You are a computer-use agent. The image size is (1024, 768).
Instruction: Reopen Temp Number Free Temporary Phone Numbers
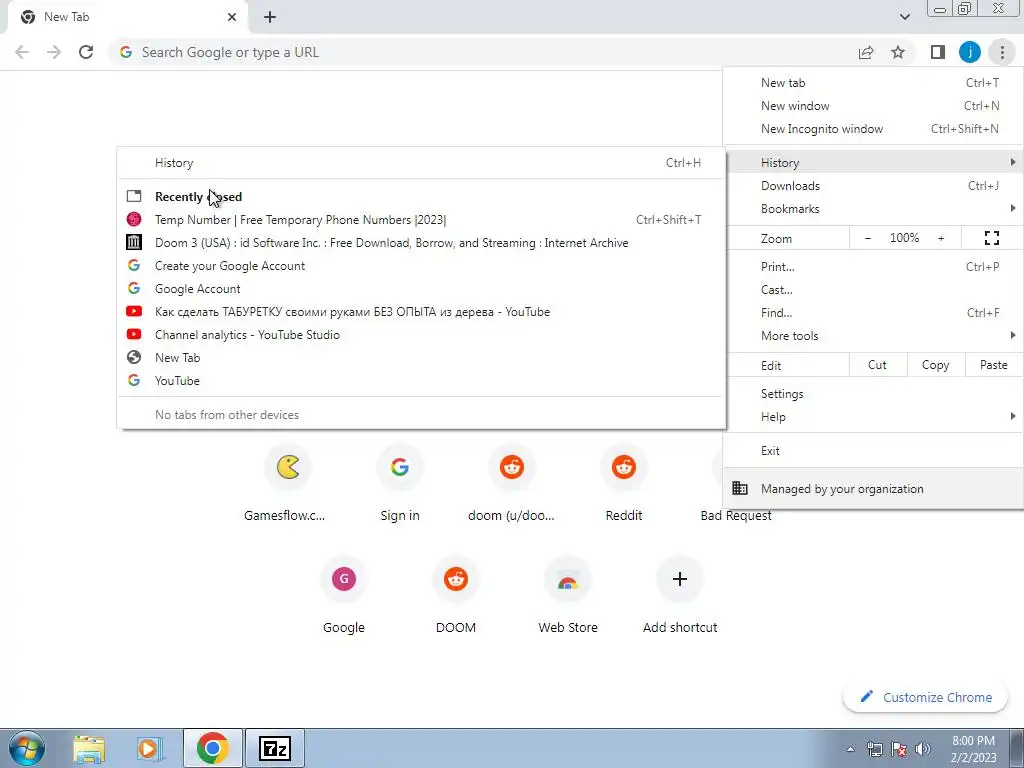pyautogui.click(x=421, y=219)
